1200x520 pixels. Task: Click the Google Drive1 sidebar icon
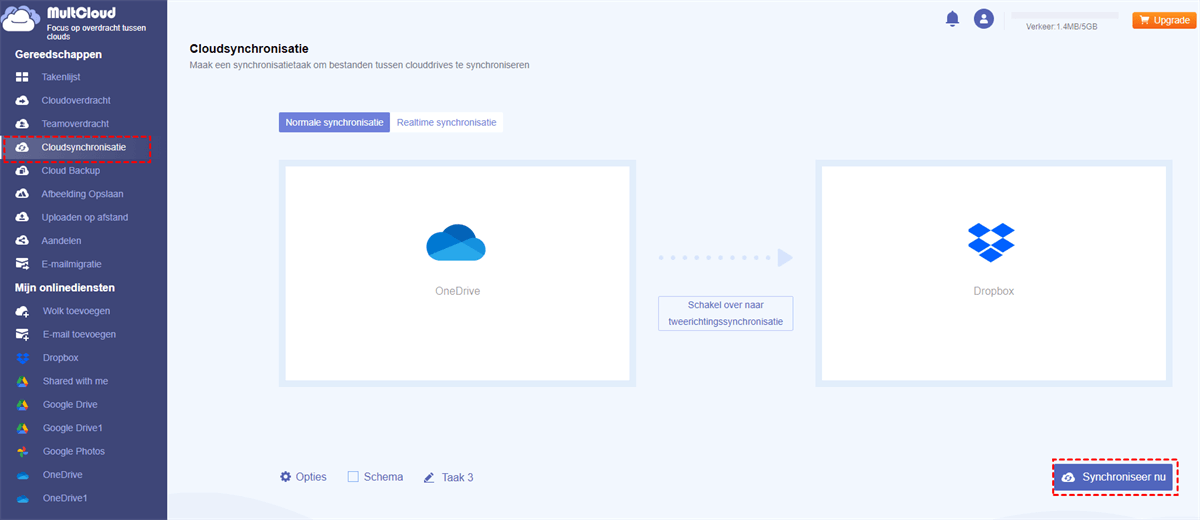[22, 428]
